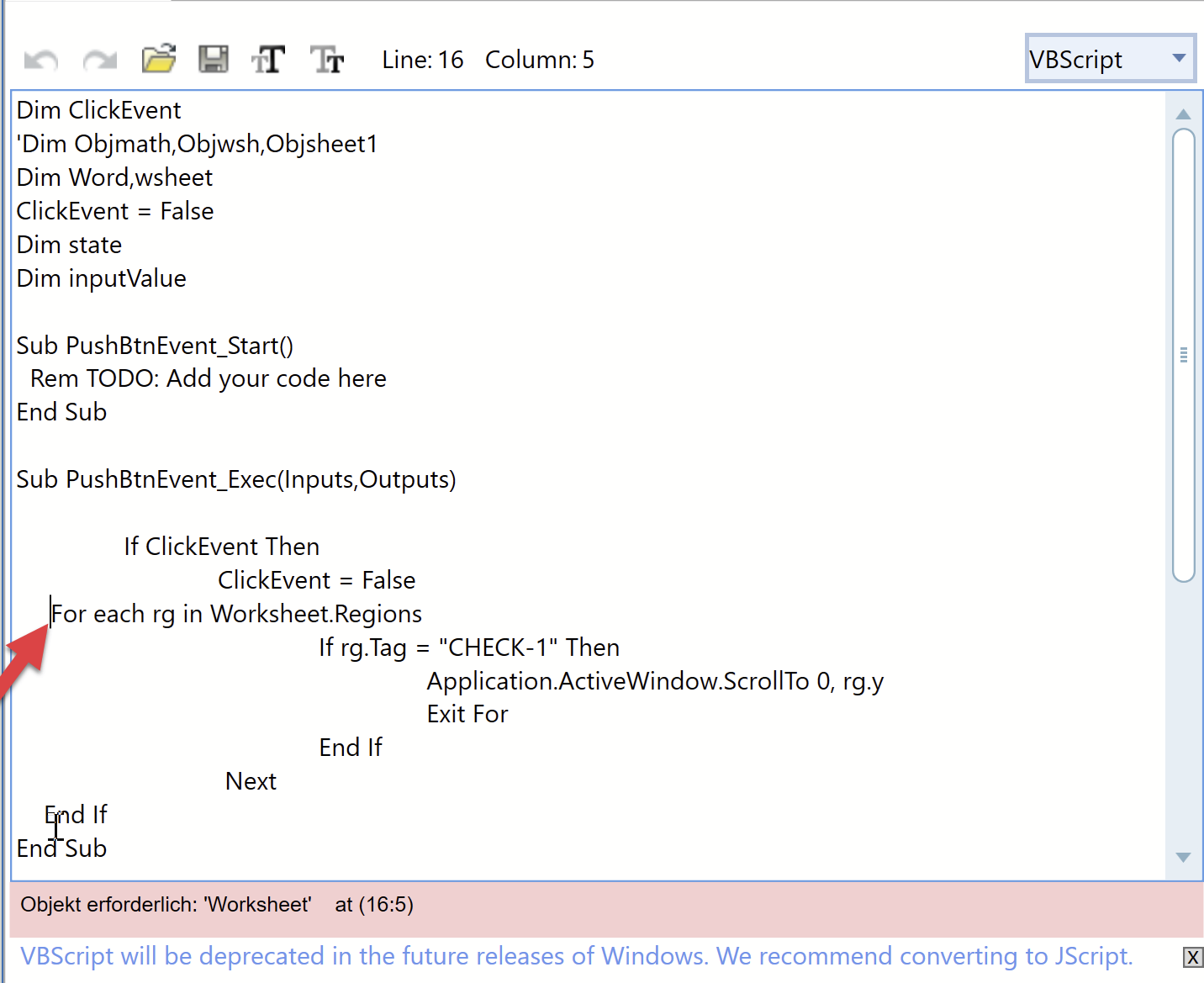This screenshot has height=983, width=1204.
Task: Save the current script
Action: [214, 59]
